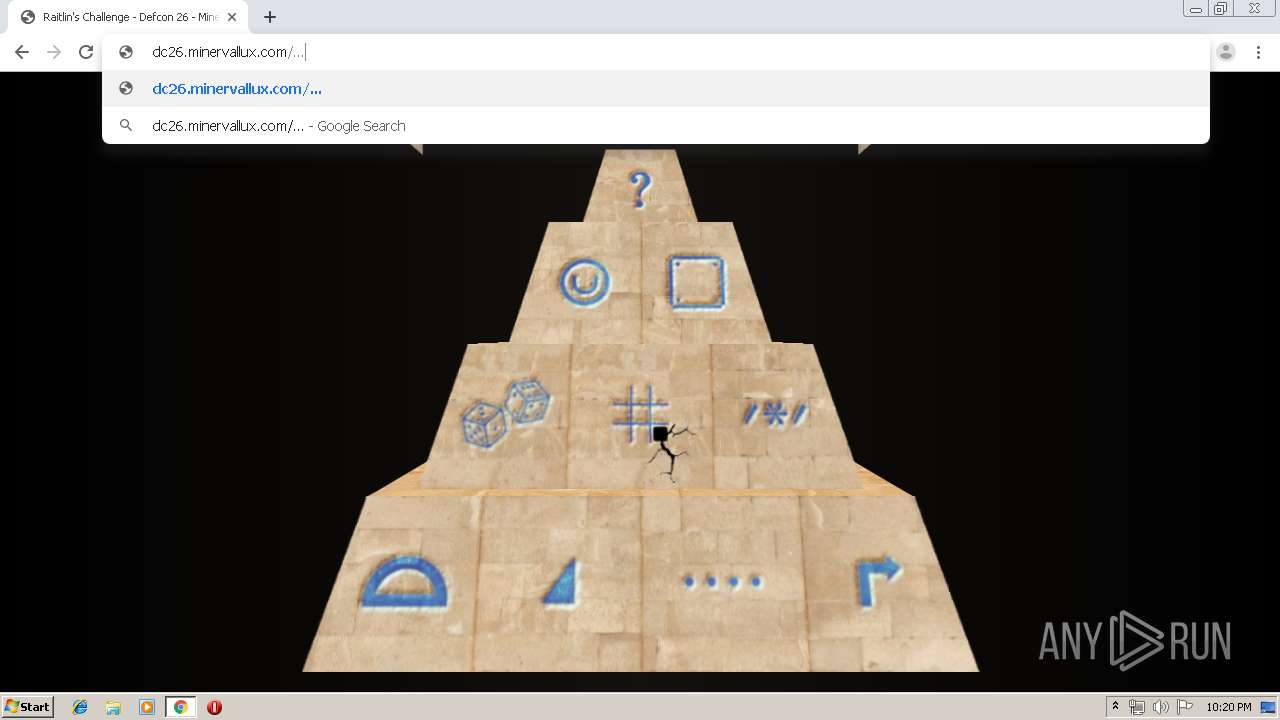Select the circled U symbol on pyramid

point(584,282)
